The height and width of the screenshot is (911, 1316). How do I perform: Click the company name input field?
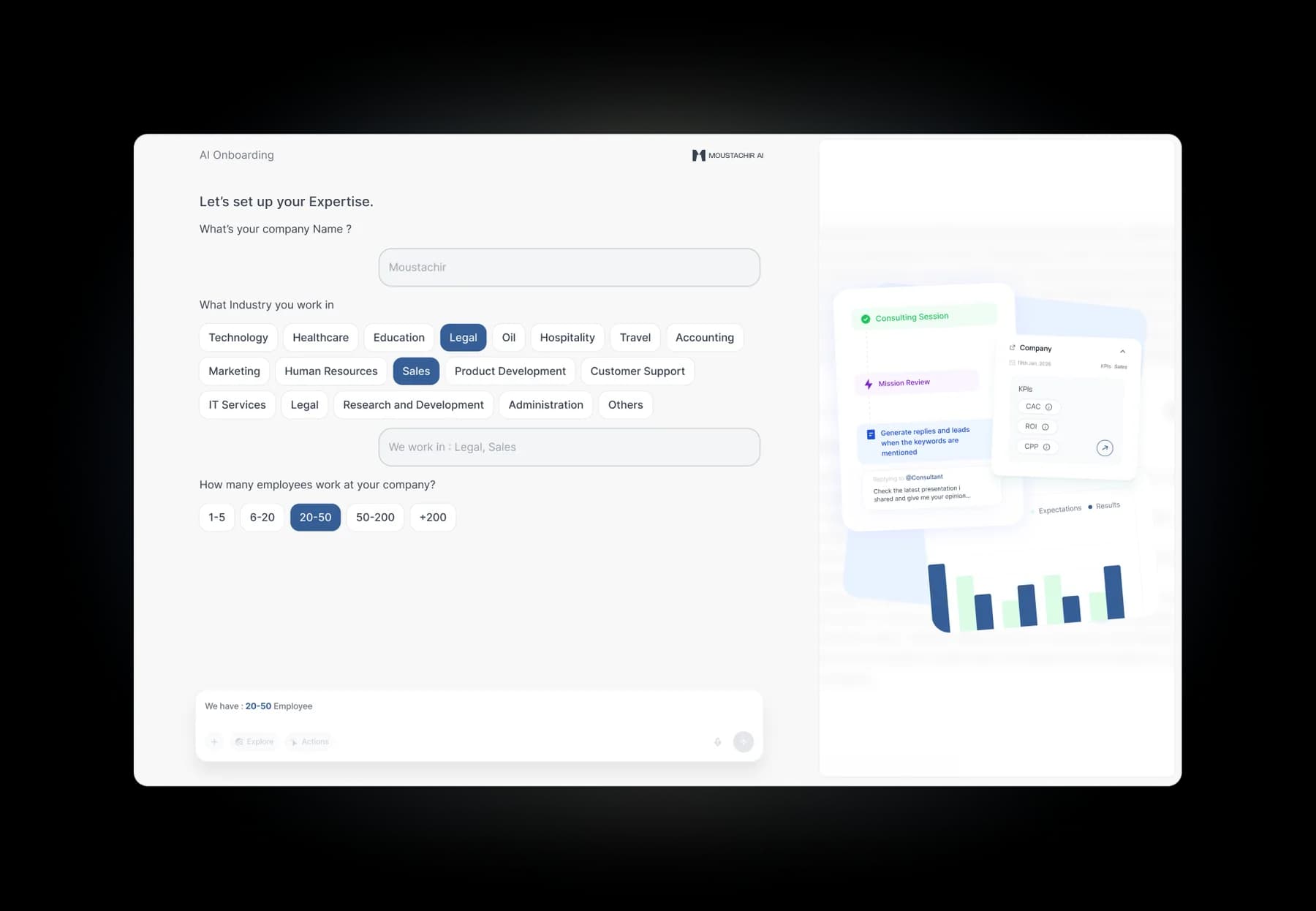(x=570, y=267)
